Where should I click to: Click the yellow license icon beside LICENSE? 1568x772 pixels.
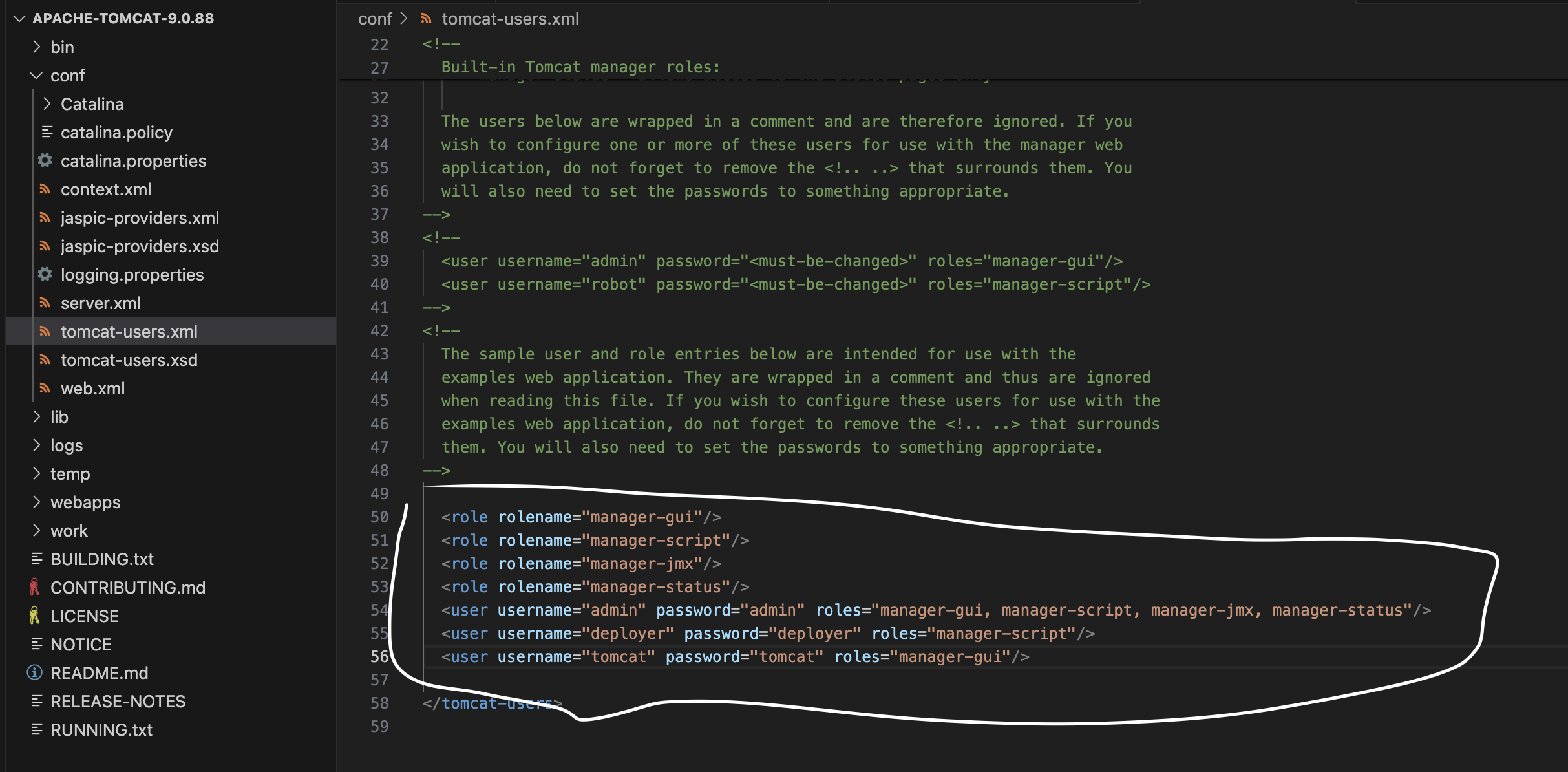[x=34, y=616]
